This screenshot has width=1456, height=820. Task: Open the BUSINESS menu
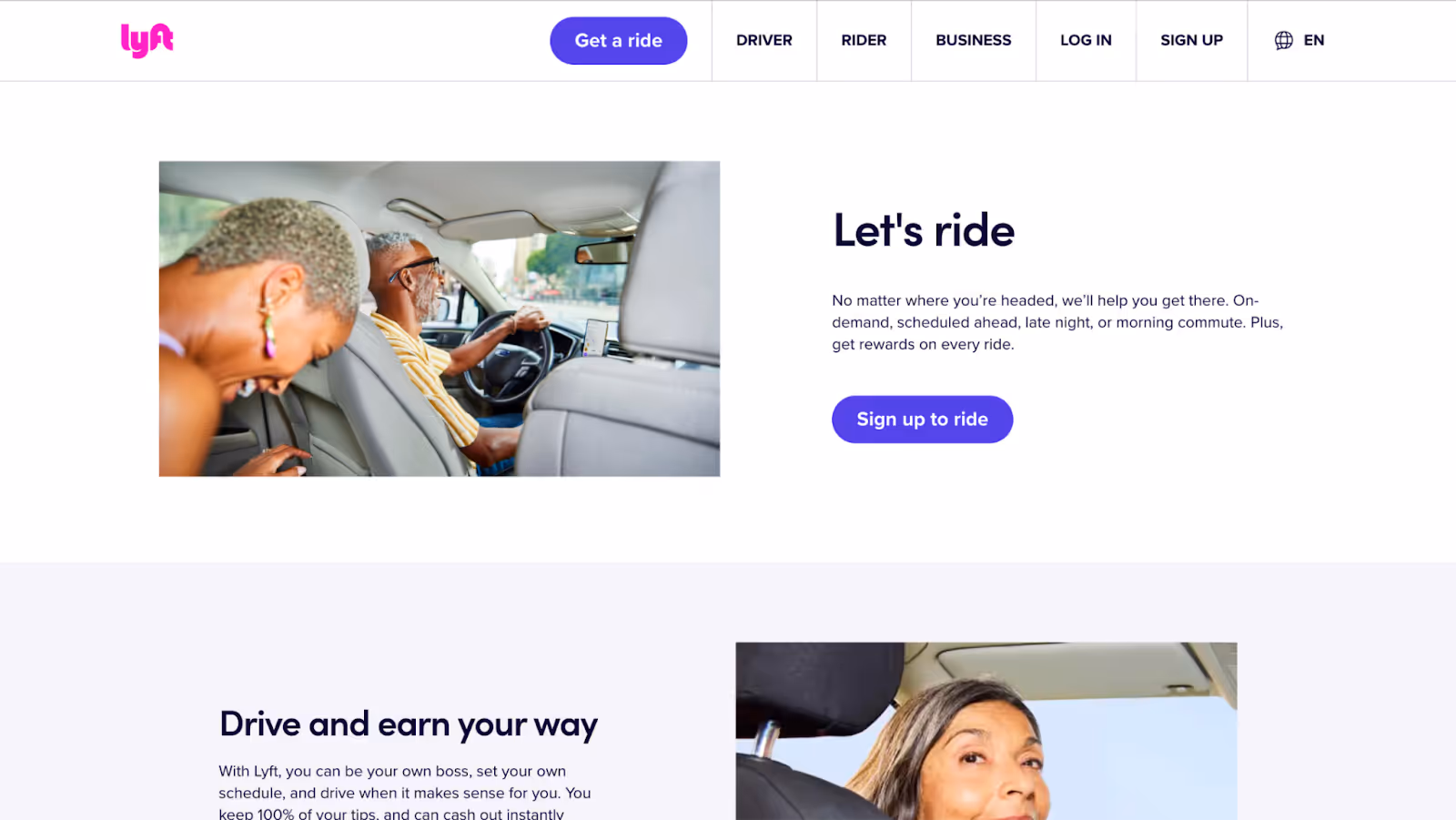point(973,40)
